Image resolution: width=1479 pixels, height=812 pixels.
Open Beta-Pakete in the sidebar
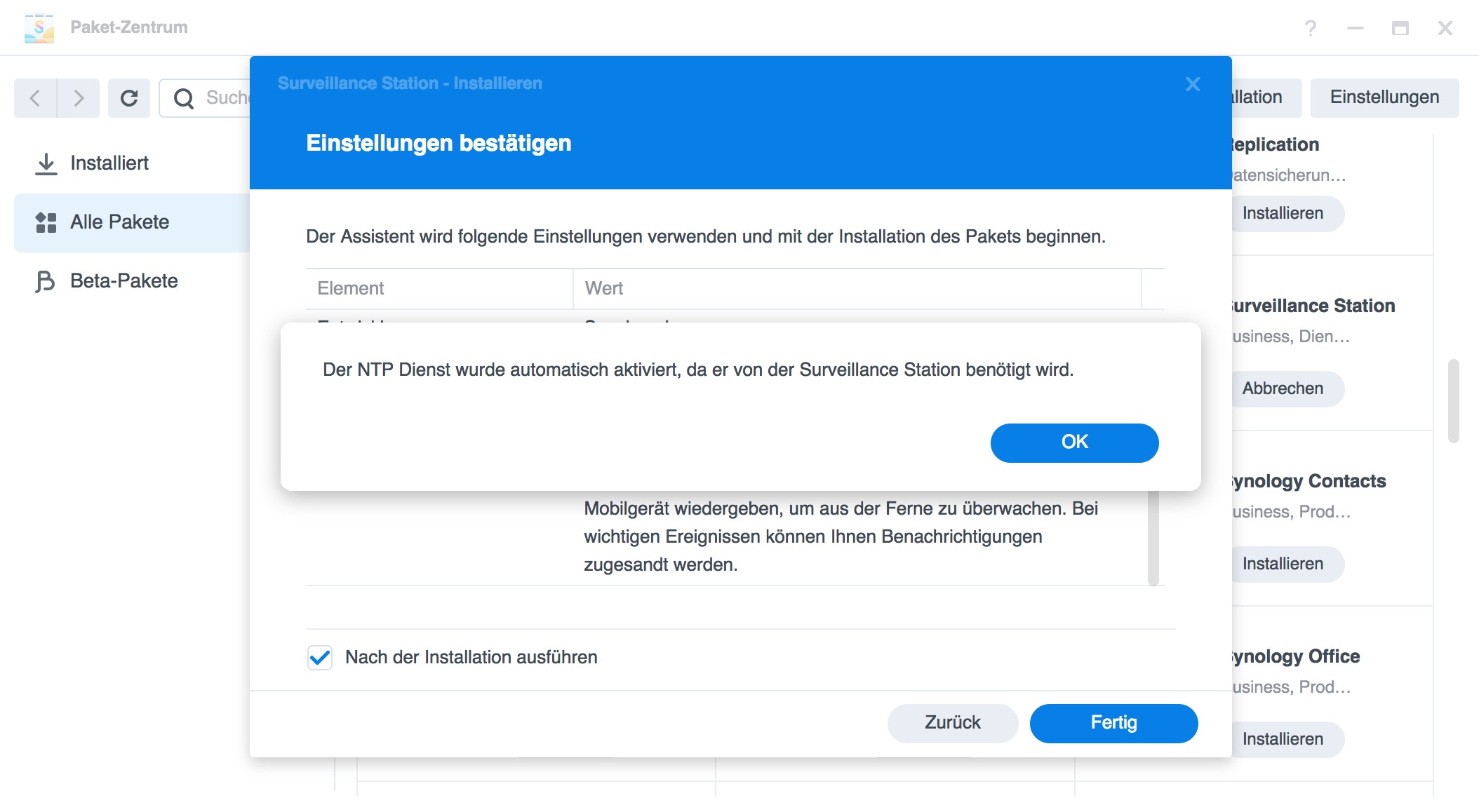[x=123, y=281]
